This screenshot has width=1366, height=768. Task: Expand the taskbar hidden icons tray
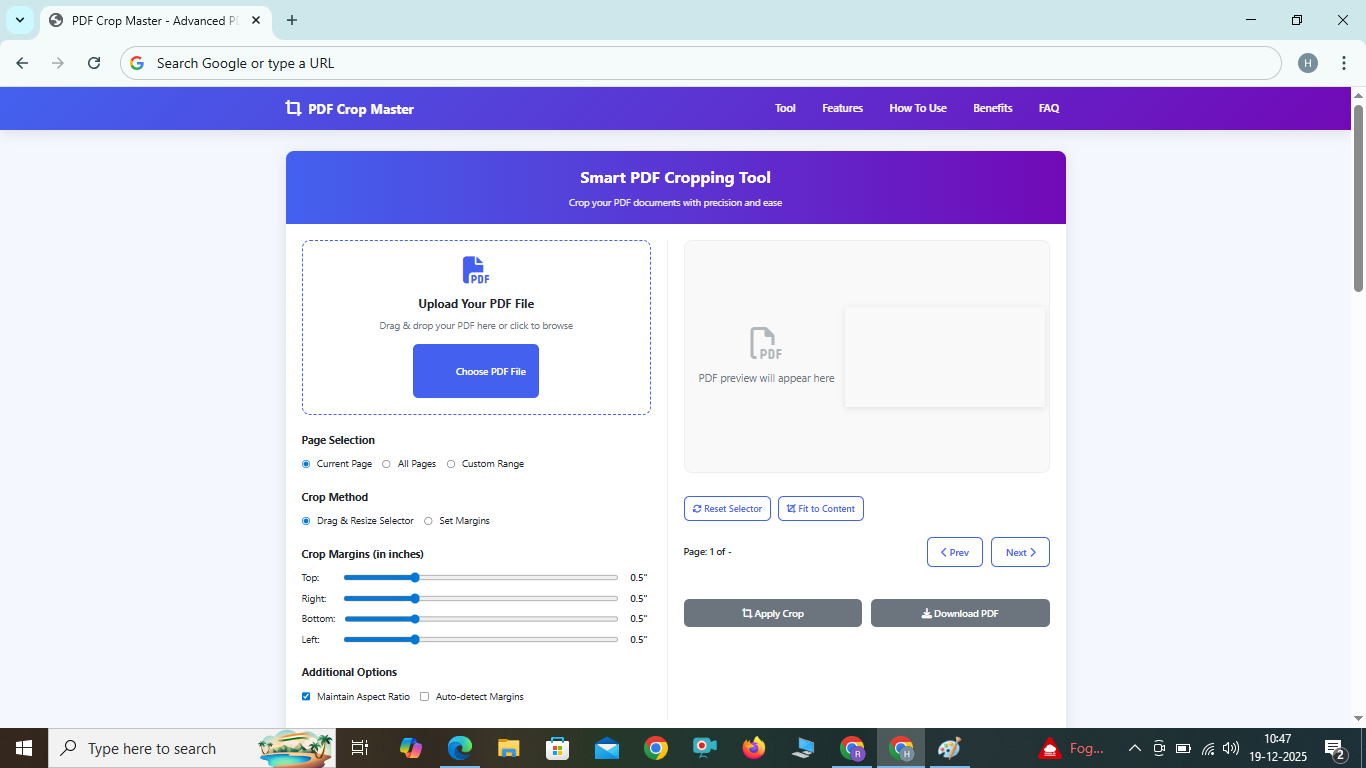click(x=1134, y=747)
